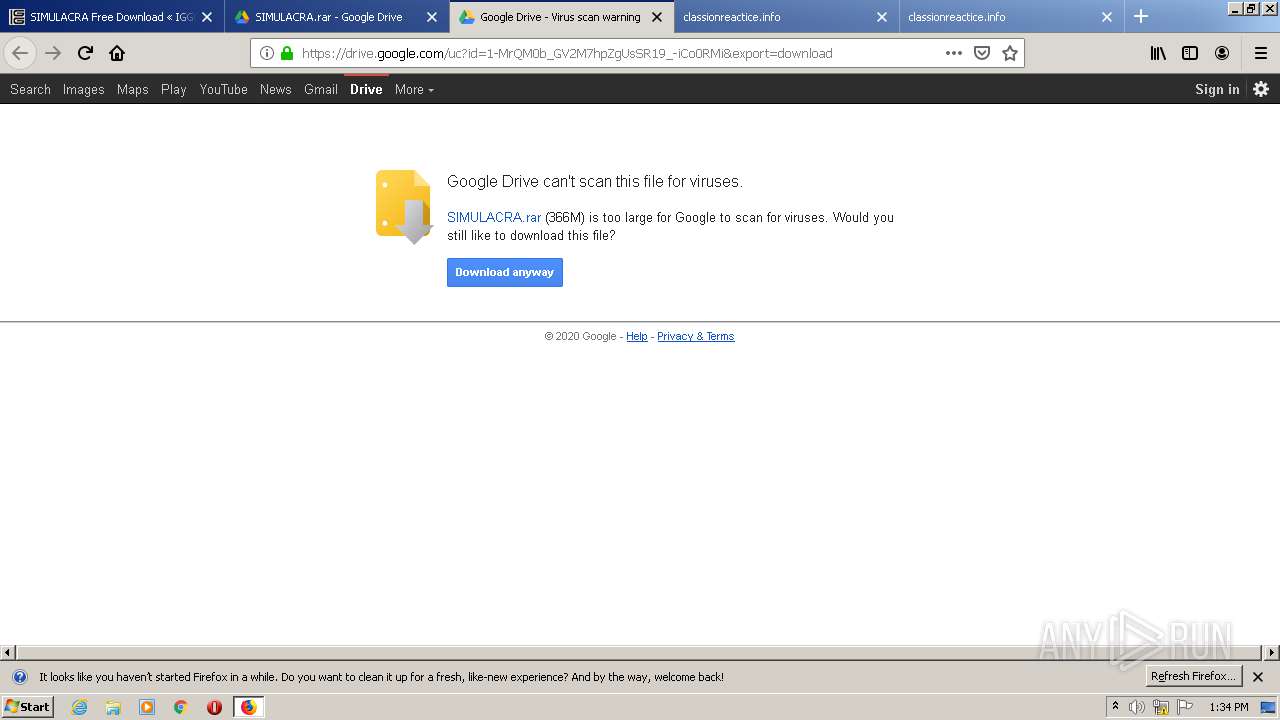Open Privacy & Terms link
1280x720 pixels.
[696, 336]
